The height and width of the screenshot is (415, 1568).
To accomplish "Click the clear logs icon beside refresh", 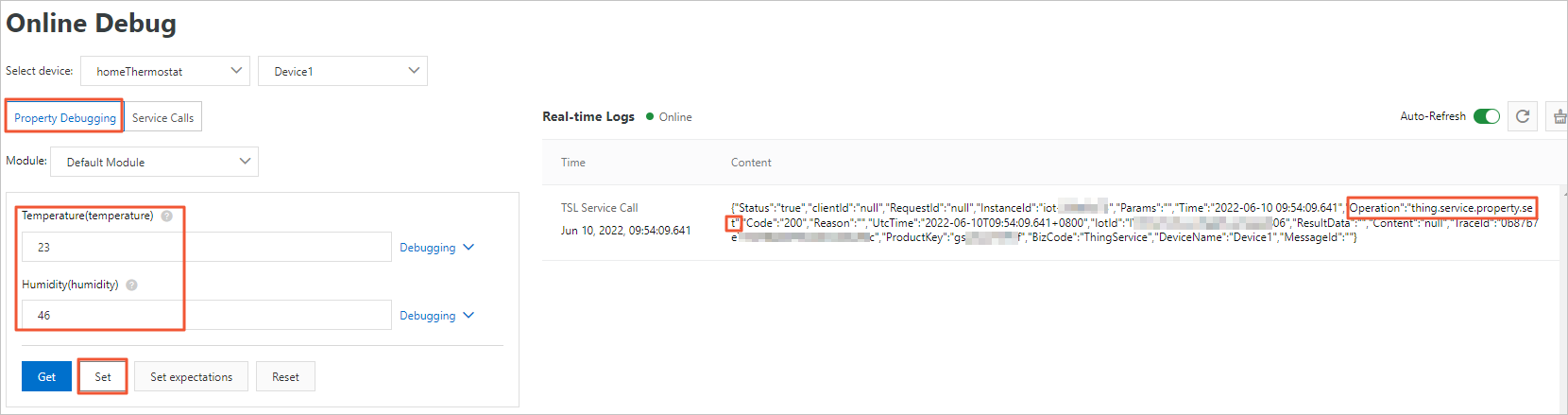I will pos(1559,116).
